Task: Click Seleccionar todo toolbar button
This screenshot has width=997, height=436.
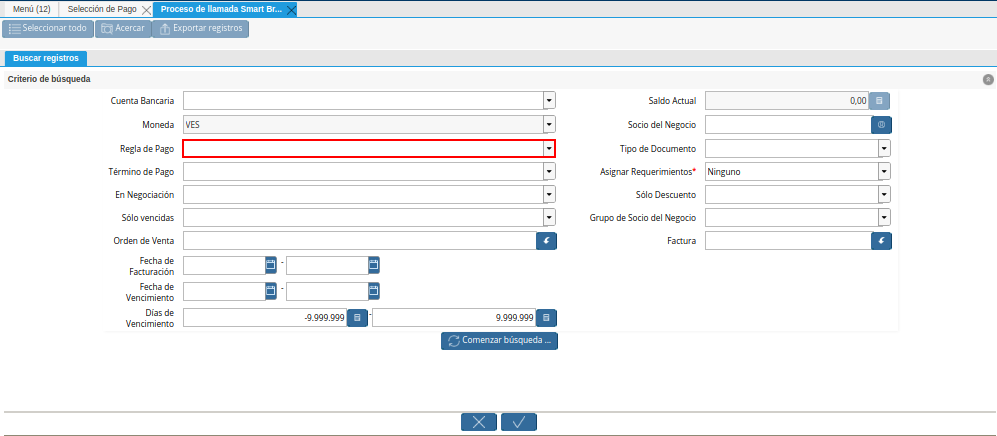Action: [48, 29]
